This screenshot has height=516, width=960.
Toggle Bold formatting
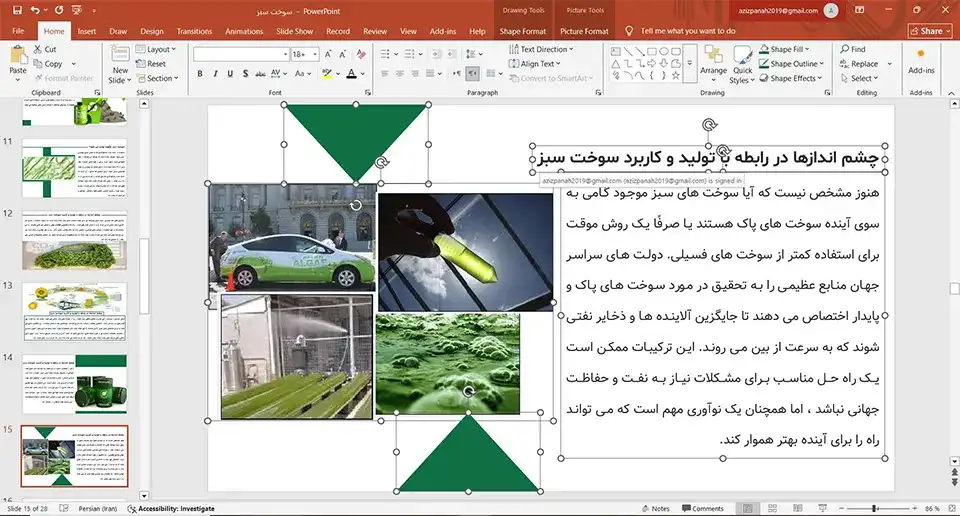click(200, 73)
